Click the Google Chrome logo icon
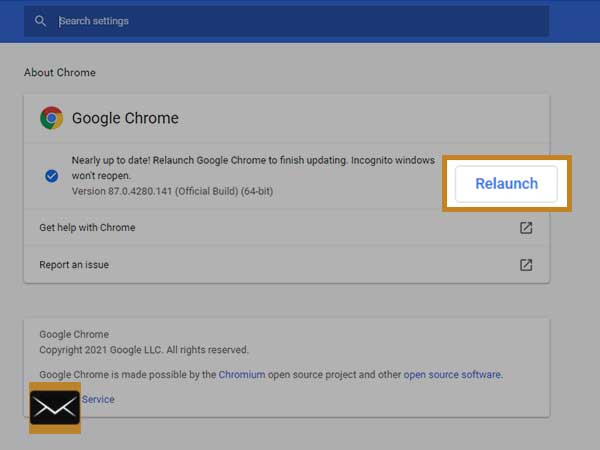Image resolution: width=600 pixels, height=450 pixels. [52, 118]
